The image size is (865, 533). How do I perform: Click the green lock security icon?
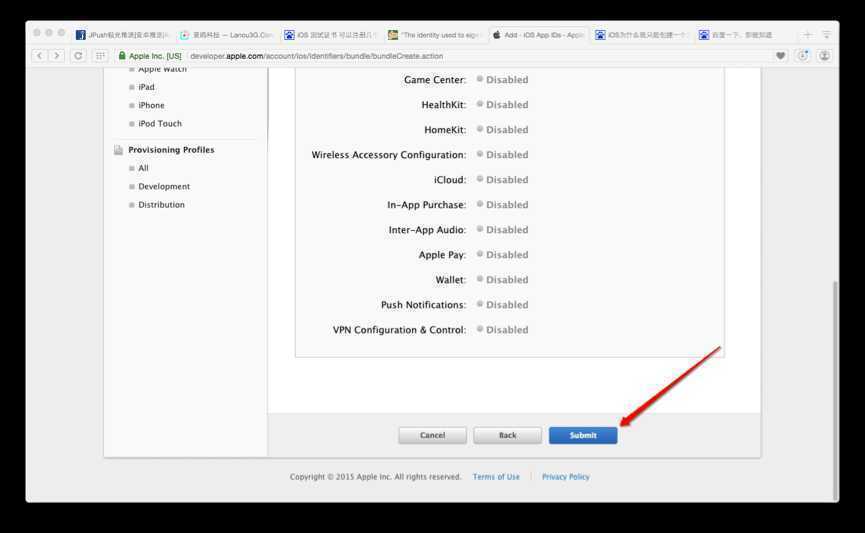[122, 56]
